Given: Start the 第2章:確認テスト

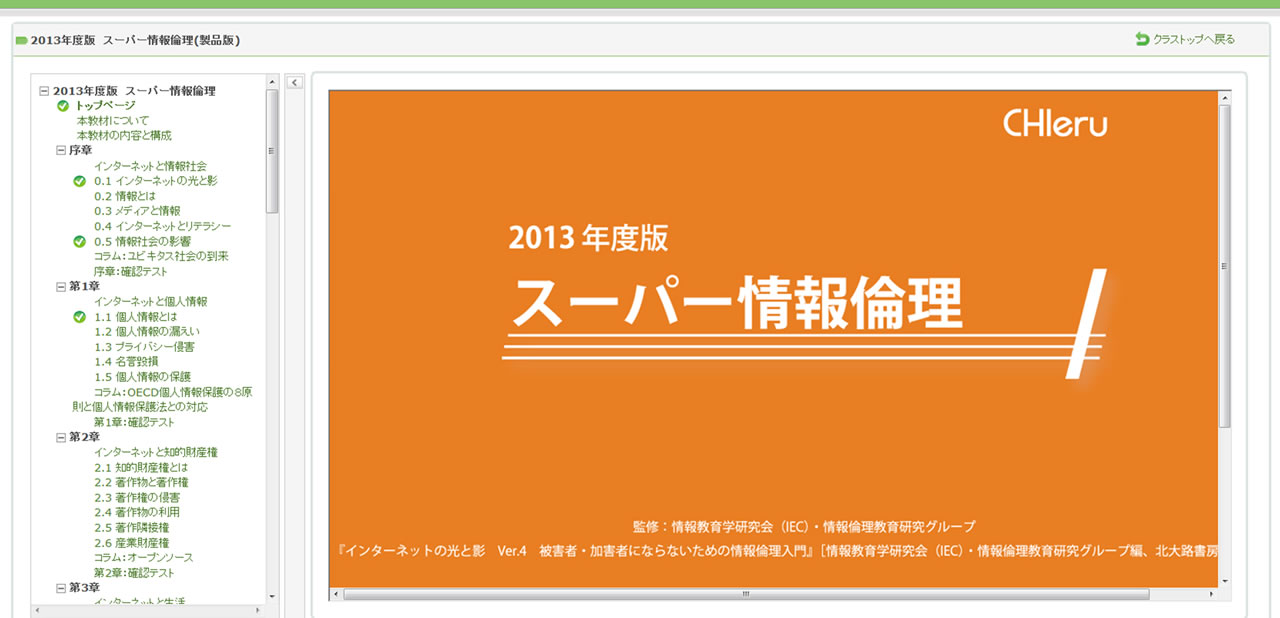Looking at the screenshot, I should coord(134,573).
